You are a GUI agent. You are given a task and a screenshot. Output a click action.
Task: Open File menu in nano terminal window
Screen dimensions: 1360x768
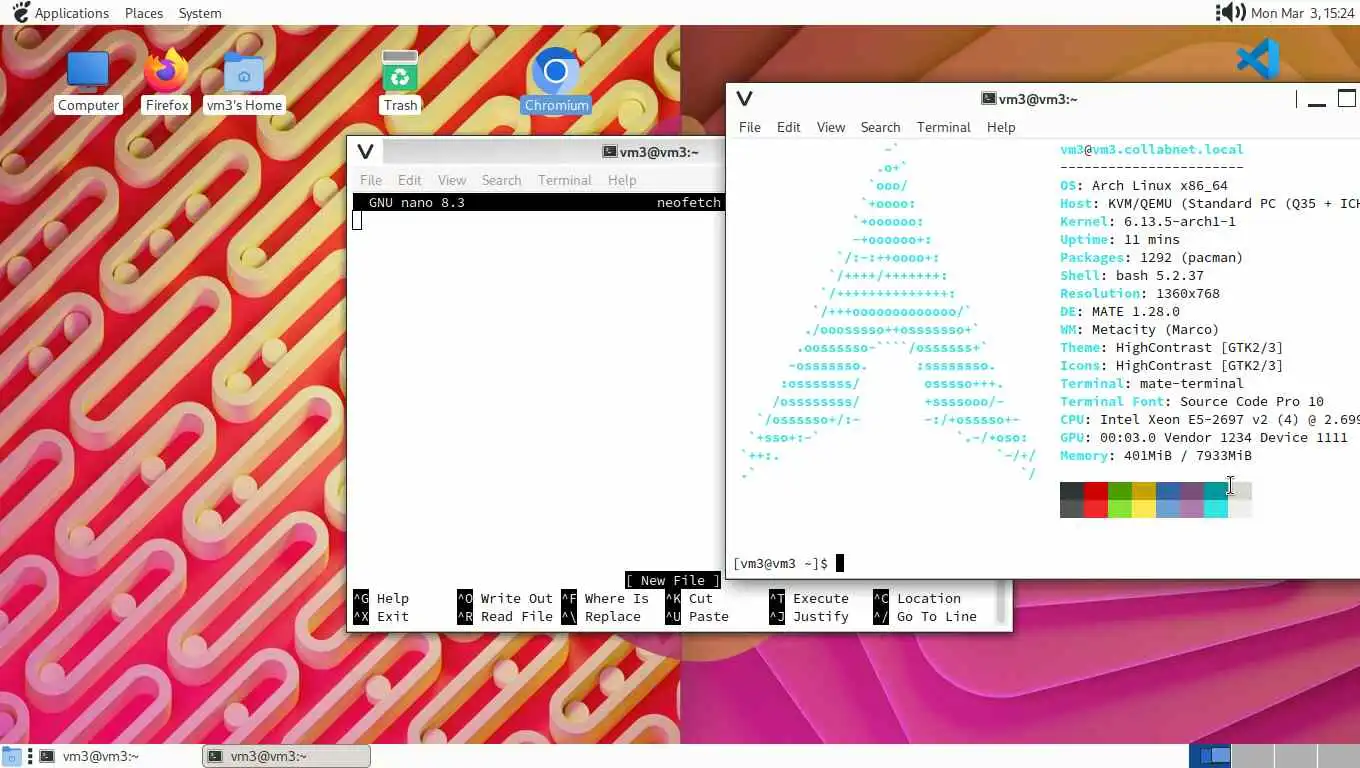point(371,180)
